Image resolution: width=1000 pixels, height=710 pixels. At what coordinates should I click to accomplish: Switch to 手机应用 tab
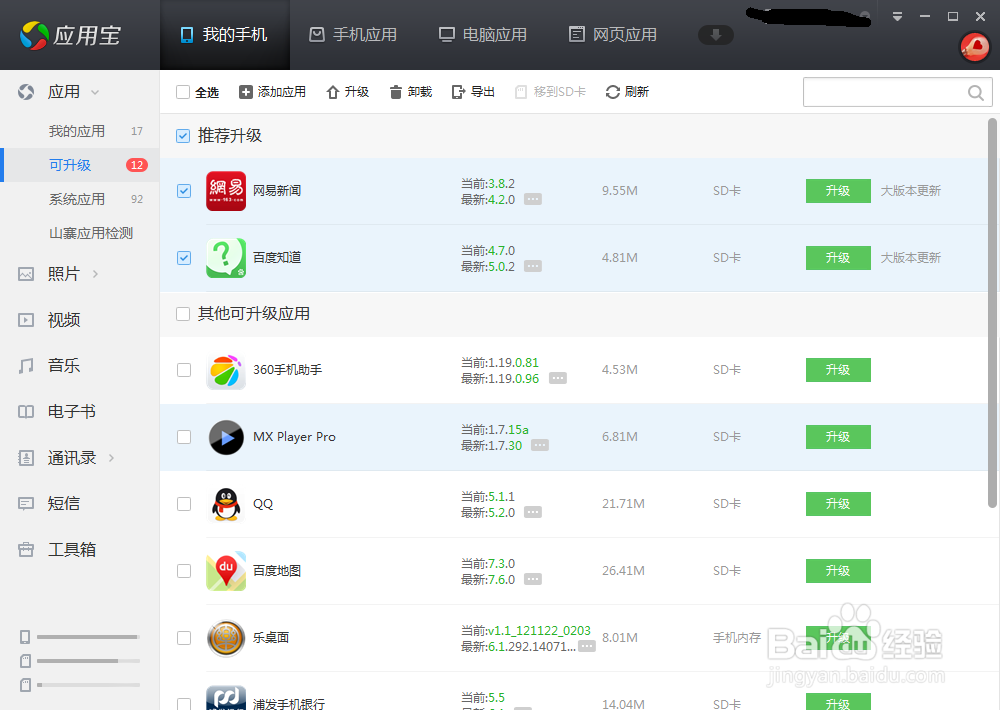(x=353, y=34)
